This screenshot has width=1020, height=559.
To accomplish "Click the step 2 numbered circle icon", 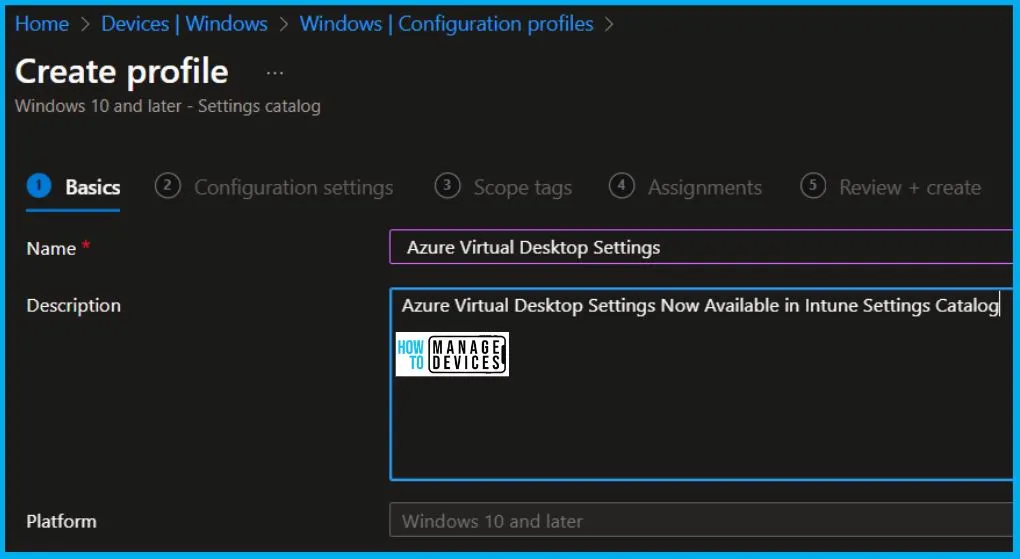I will 168,186.
